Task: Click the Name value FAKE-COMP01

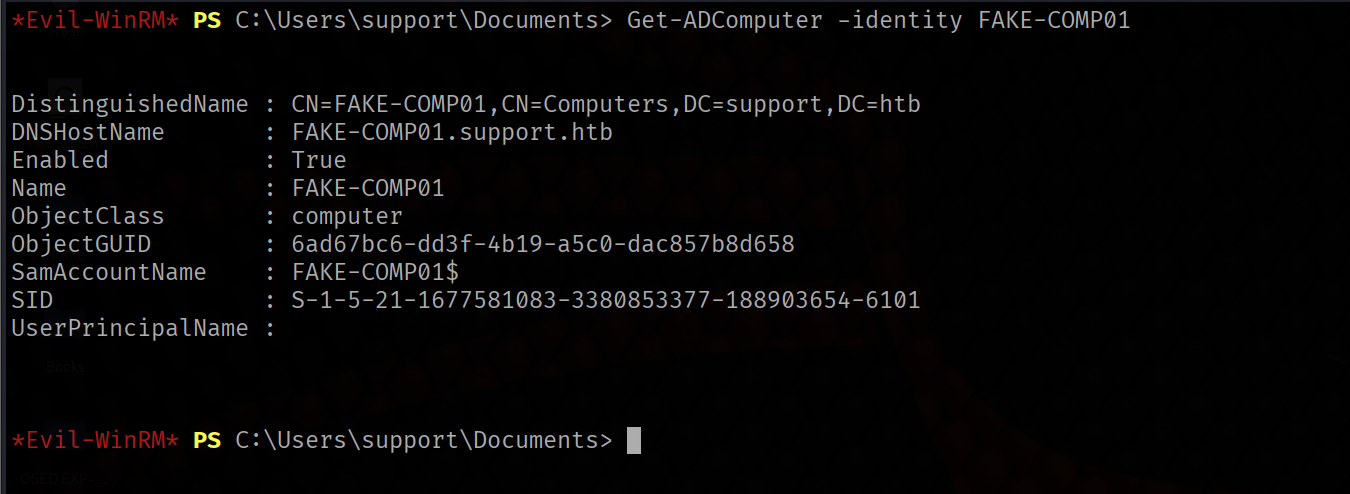Action: 368,188
